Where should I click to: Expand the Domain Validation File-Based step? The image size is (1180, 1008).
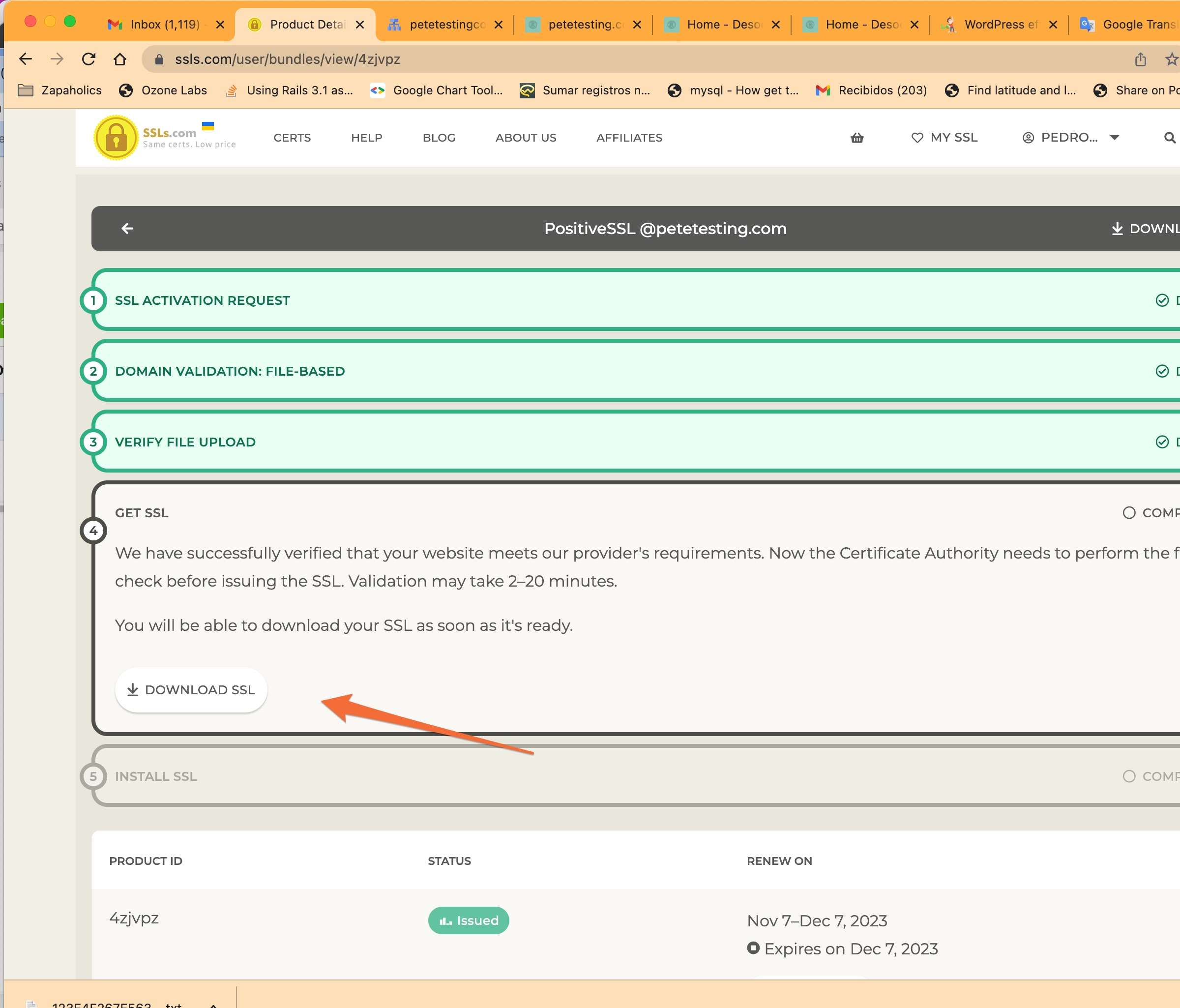230,371
